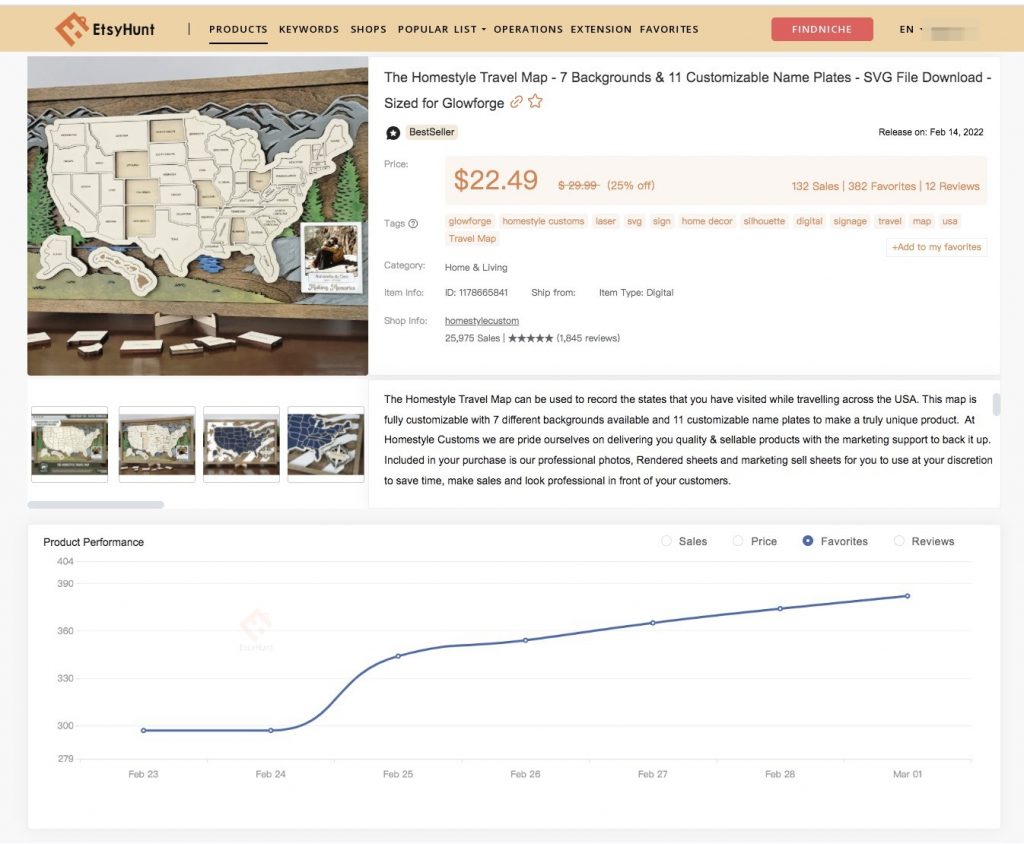Click the EtsyHunt logo icon

(x=72, y=28)
